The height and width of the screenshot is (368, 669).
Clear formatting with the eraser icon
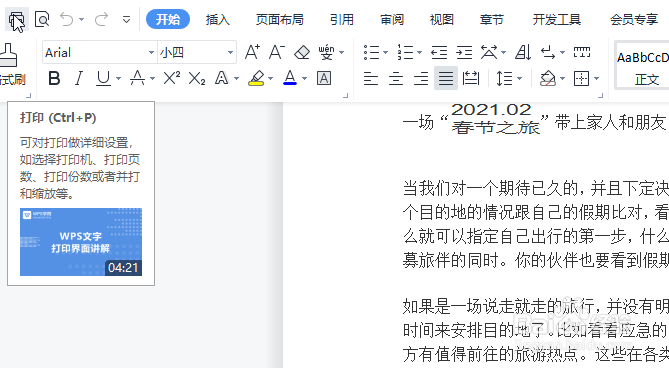coord(302,52)
